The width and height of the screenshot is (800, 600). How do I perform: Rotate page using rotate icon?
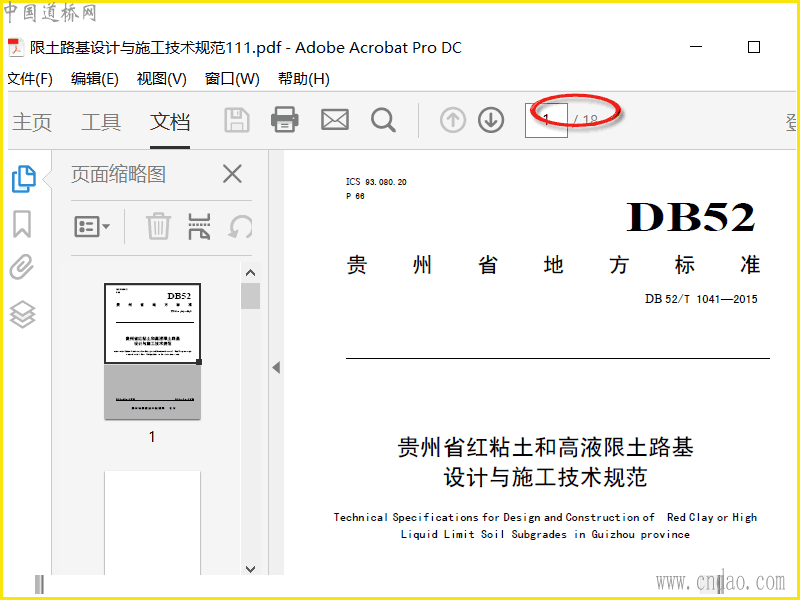pyautogui.click(x=240, y=227)
